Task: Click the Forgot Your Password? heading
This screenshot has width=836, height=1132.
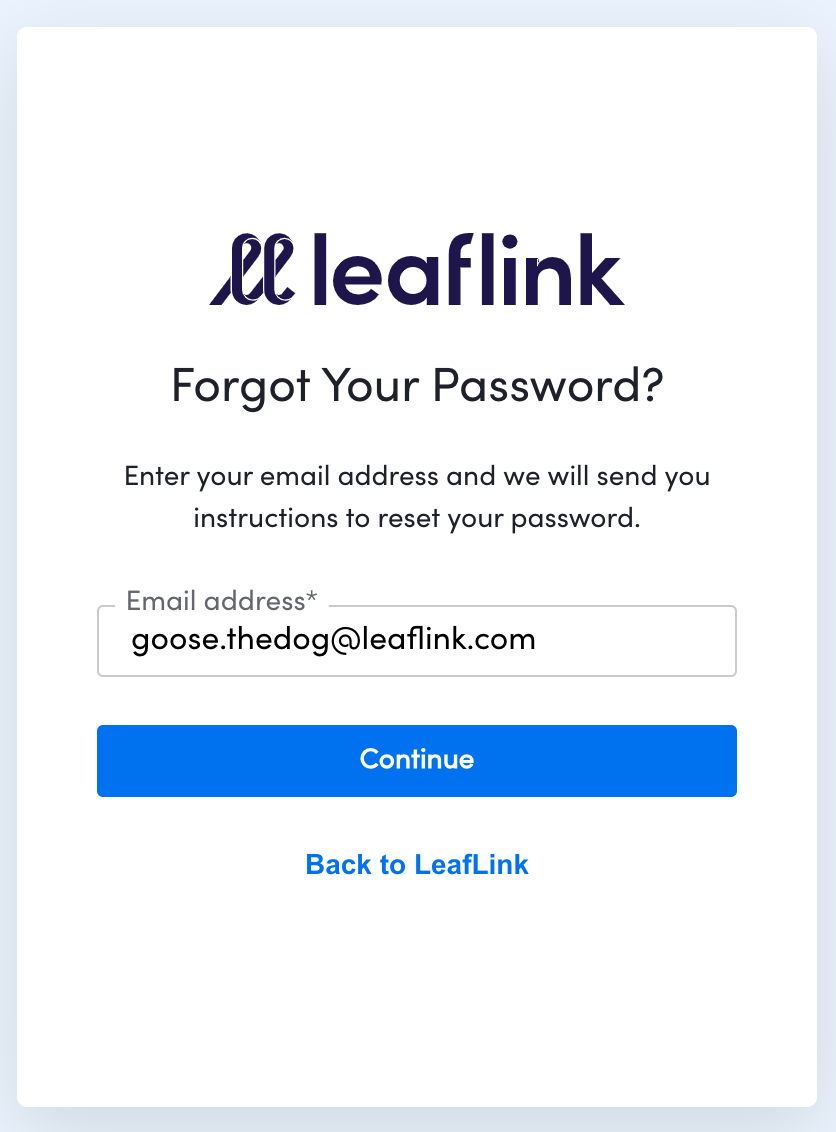Action: (417, 386)
